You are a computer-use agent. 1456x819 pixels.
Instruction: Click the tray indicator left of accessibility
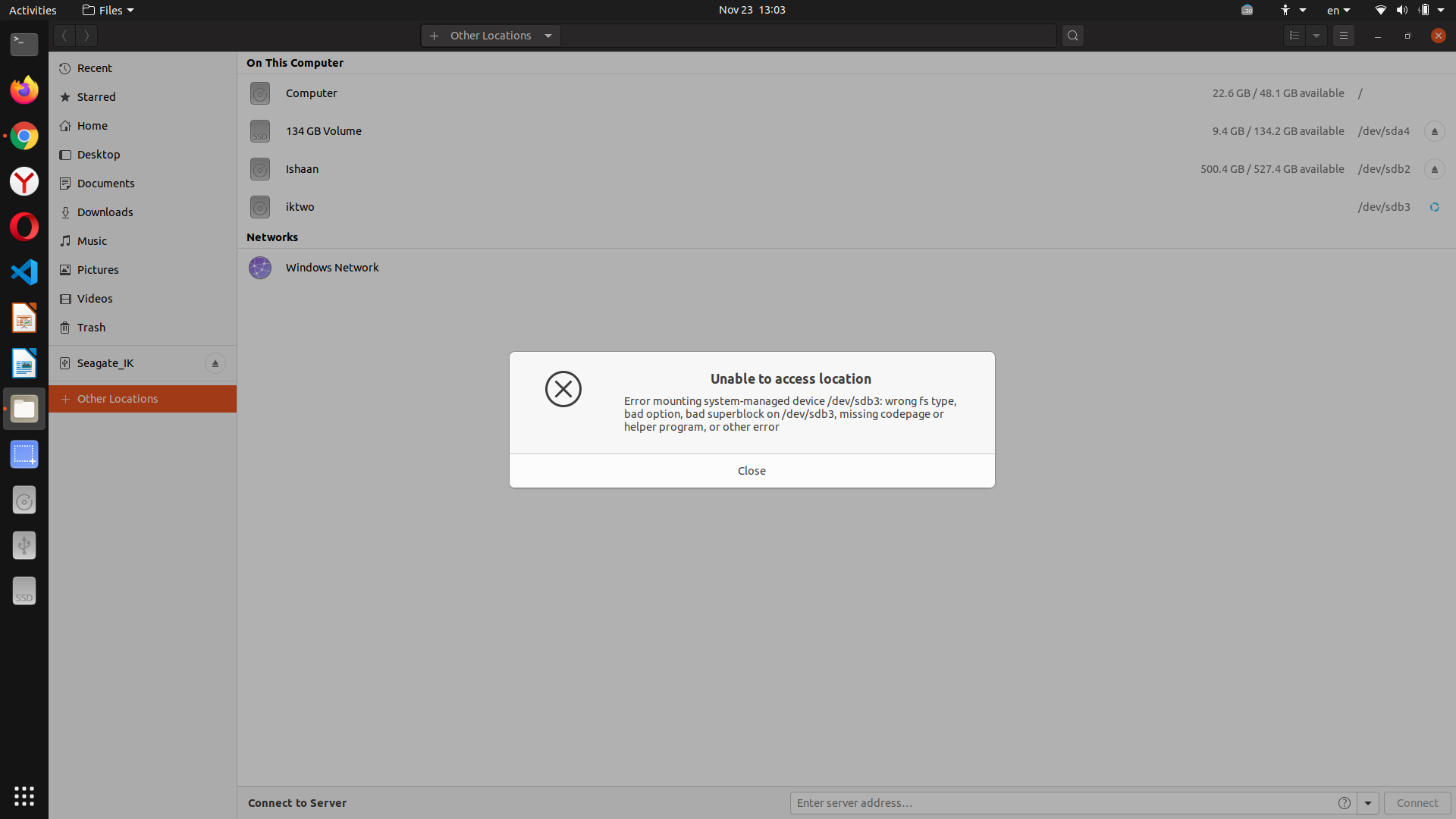coord(1247,10)
